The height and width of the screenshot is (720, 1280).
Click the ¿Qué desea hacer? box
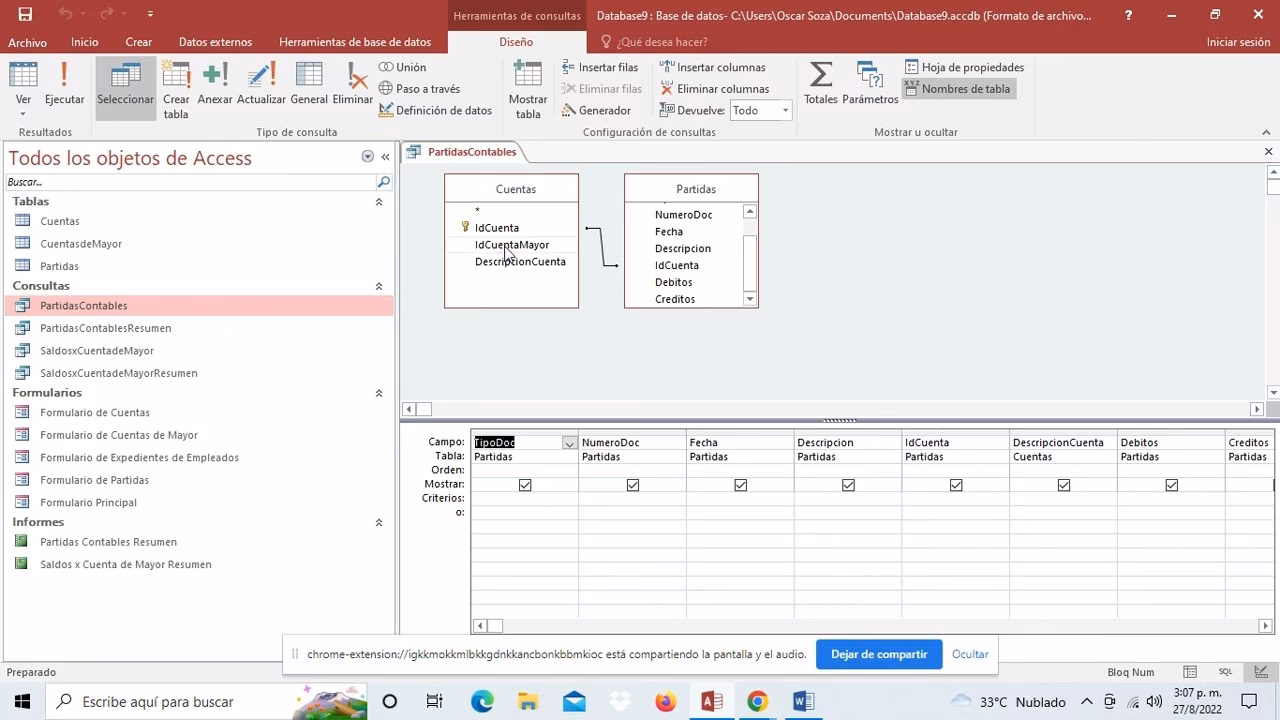(662, 42)
